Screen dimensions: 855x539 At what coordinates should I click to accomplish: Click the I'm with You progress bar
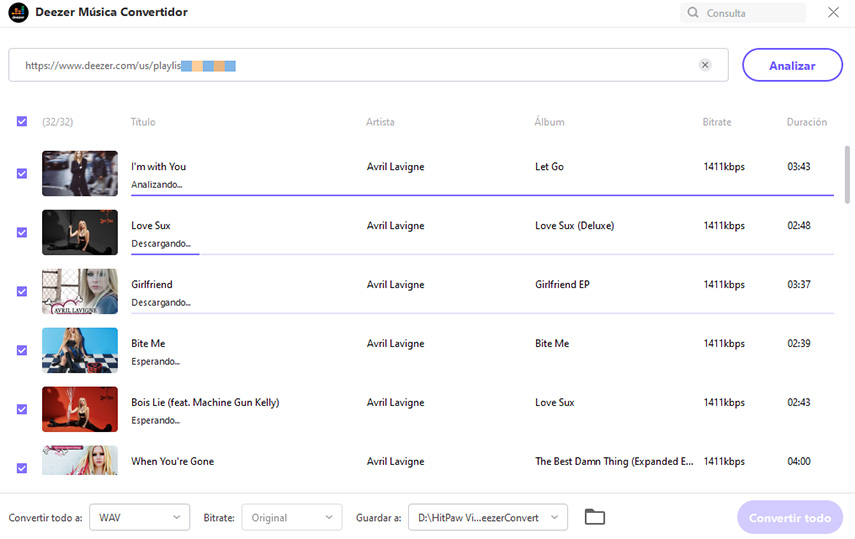[483, 195]
